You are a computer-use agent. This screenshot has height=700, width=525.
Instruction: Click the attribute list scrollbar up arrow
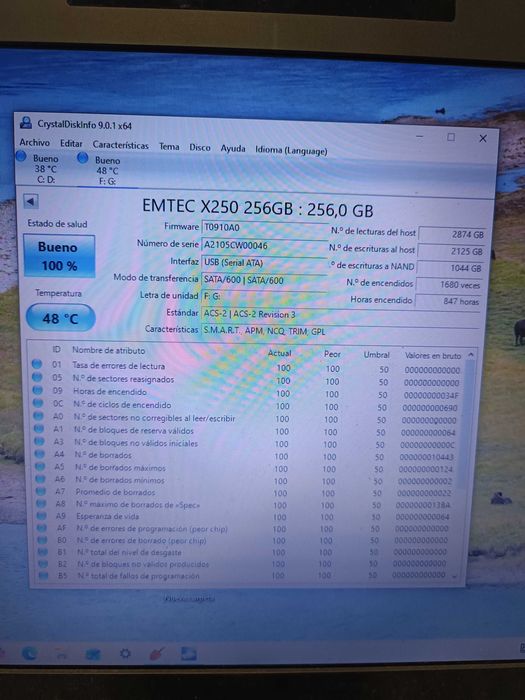470,355
